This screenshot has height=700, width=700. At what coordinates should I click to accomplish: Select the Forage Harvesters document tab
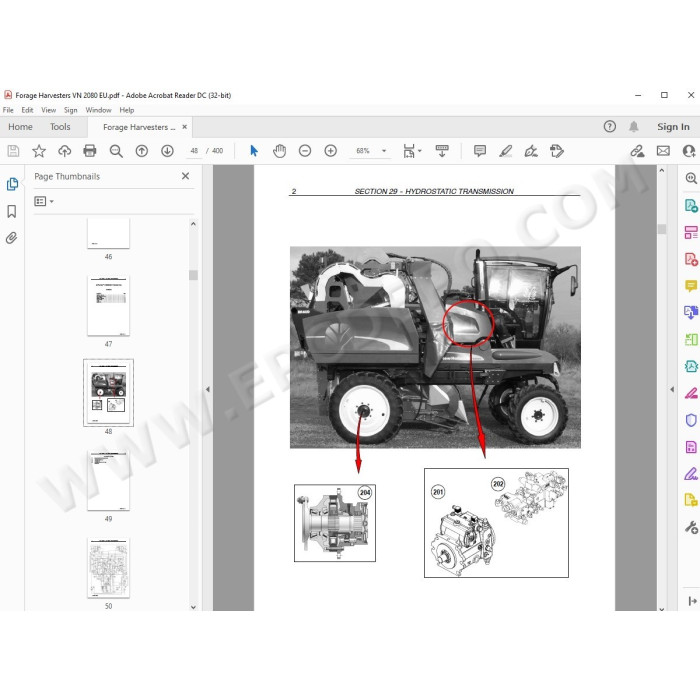pos(139,127)
